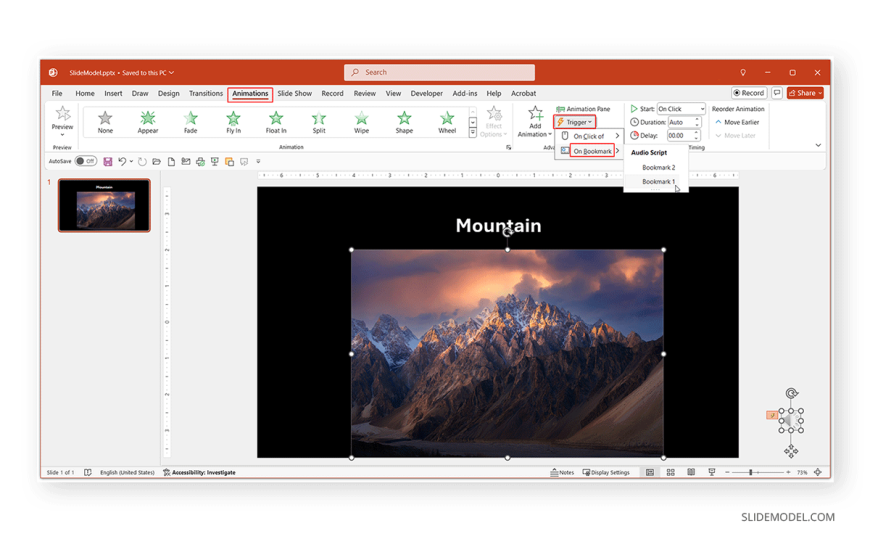Apply the Float In animation effect
This screenshot has height=539, width=870.
point(276,122)
